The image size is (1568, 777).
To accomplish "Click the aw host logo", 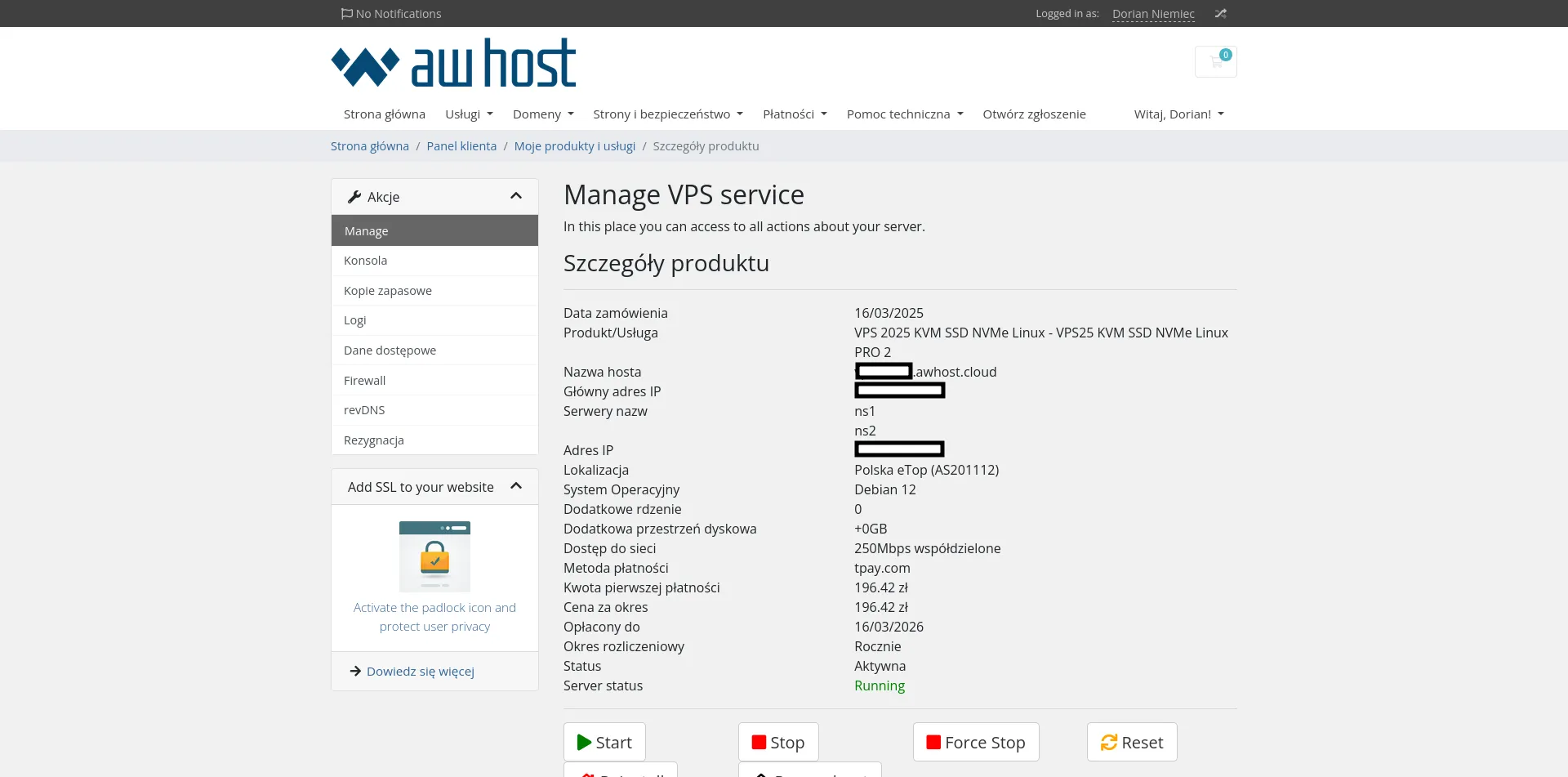I will (x=453, y=63).
